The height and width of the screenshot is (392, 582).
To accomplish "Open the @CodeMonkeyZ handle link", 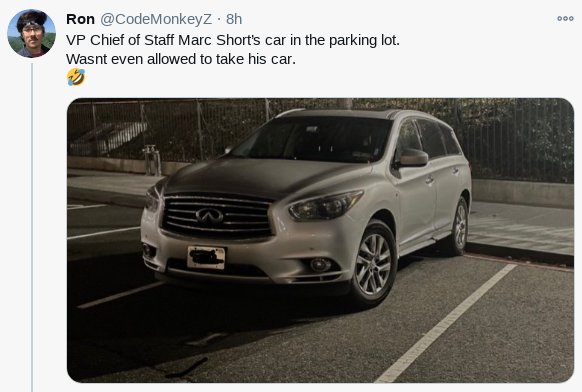I will 156,19.
